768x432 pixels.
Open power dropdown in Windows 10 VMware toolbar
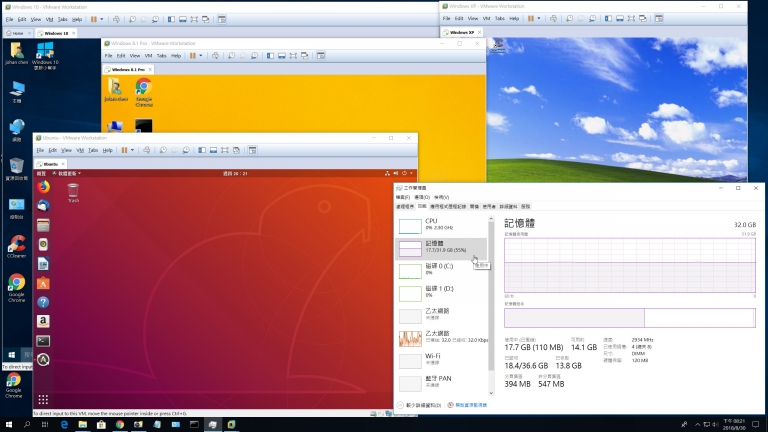coord(102,20)
